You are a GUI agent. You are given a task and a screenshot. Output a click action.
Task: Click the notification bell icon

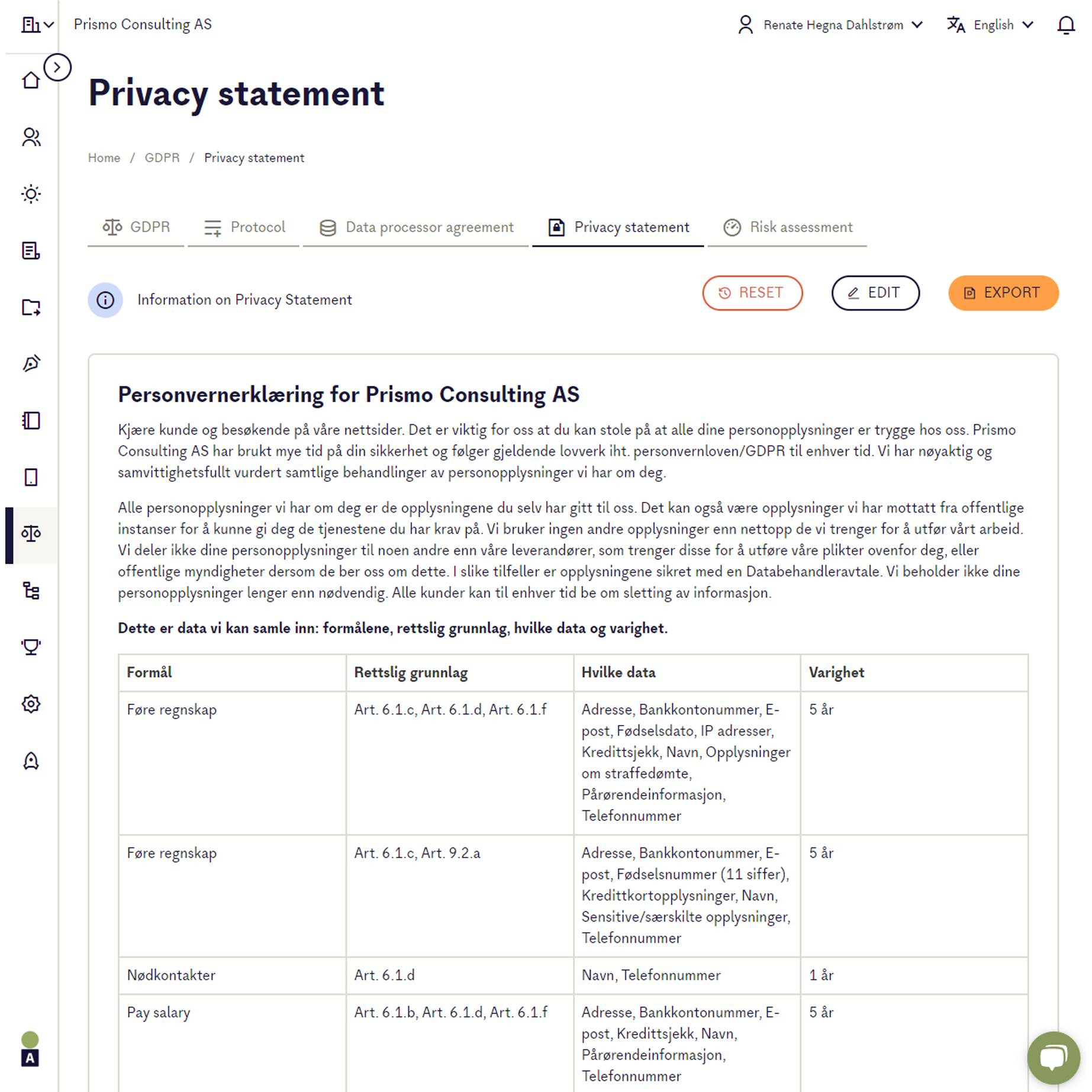(1066, 25)
